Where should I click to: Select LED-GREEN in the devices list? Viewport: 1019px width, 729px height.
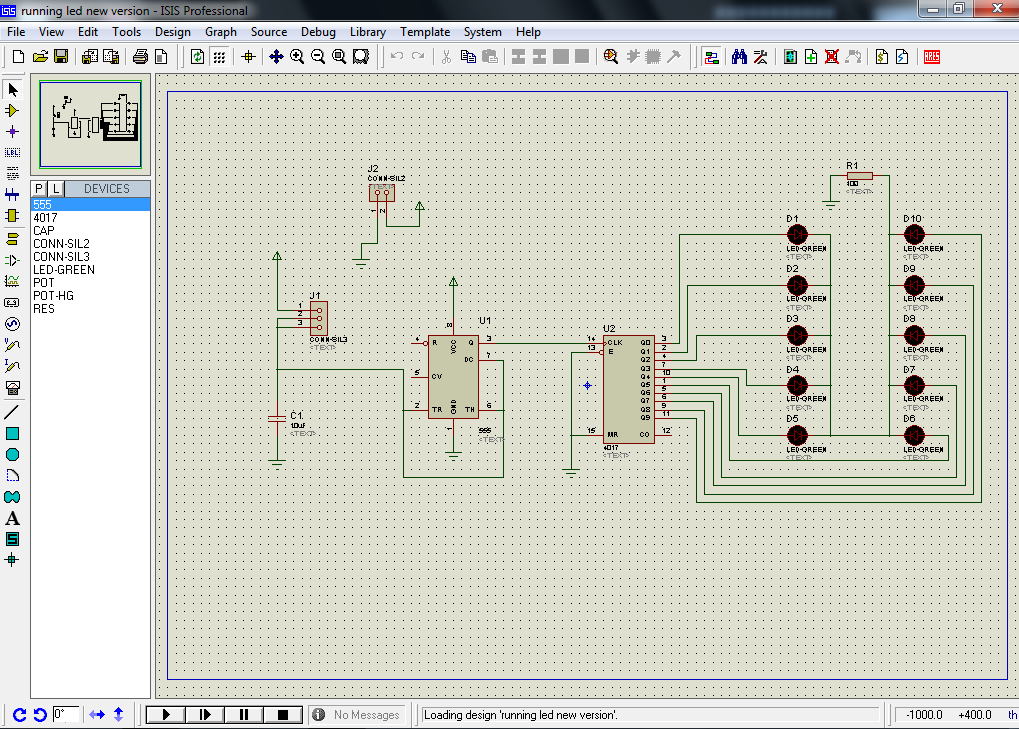[x=64, y=270]
